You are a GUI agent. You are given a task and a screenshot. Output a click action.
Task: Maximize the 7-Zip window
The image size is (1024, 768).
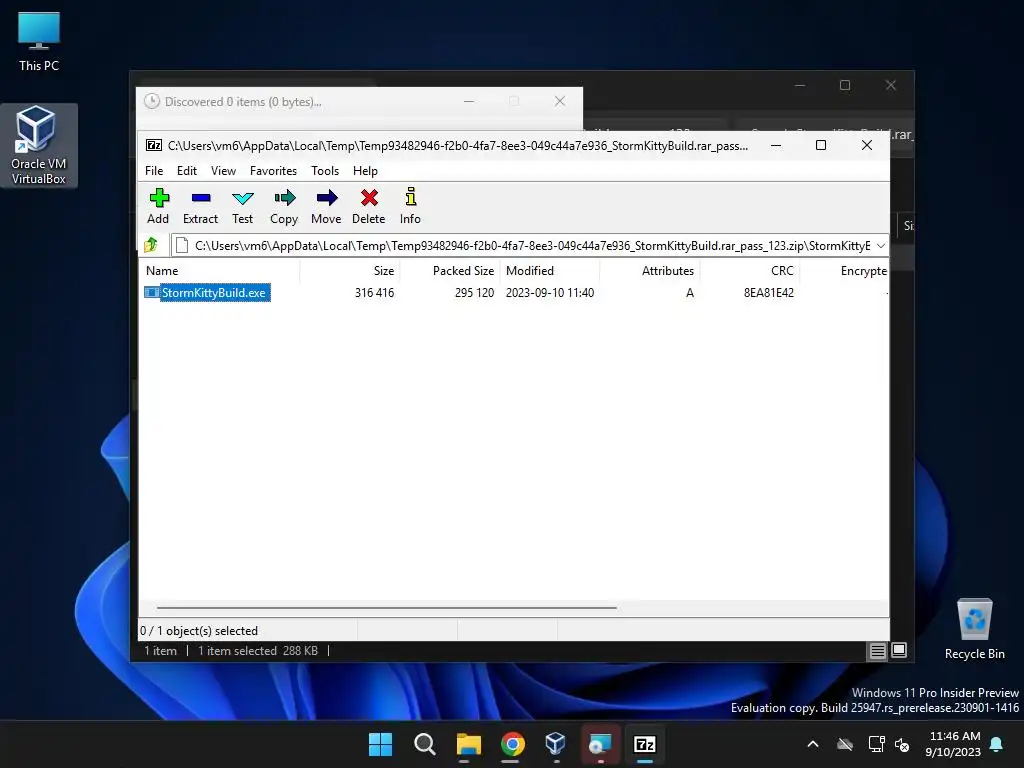coord(821,145)
